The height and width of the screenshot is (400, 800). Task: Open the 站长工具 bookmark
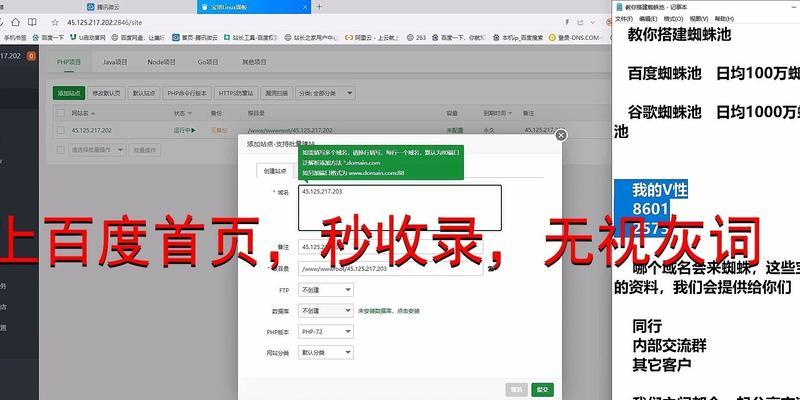[x=251, y=38]
